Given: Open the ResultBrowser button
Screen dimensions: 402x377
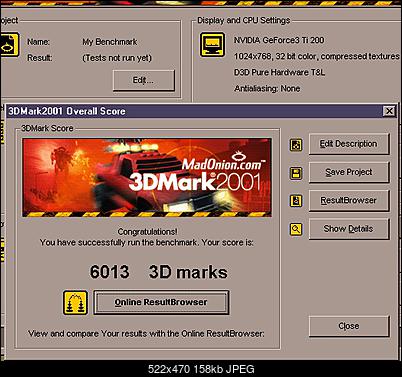Looking at the screenshot, I should pyautogui.click(x=349, y=200).
